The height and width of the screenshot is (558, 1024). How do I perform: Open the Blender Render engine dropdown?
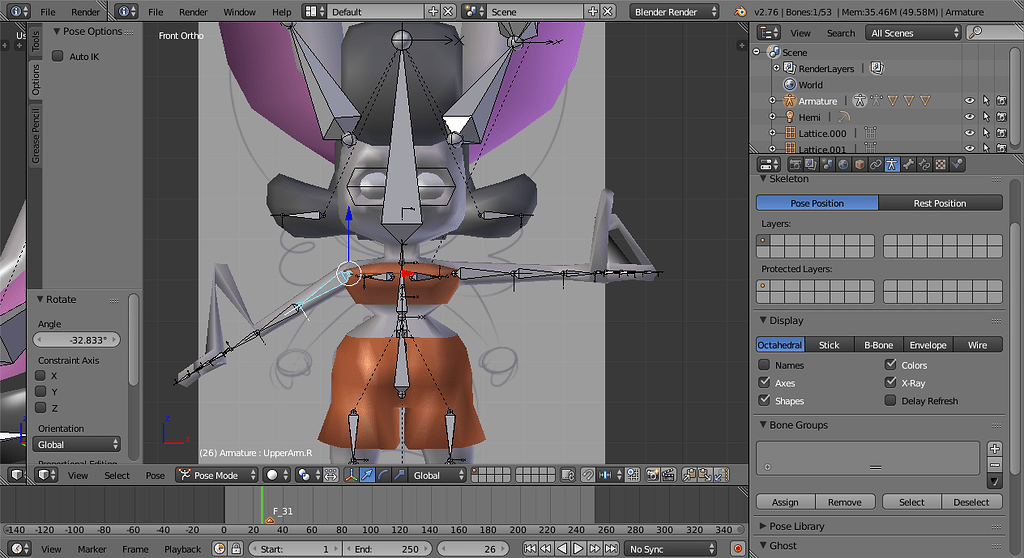pyautogui.click(x=674, y=12)
